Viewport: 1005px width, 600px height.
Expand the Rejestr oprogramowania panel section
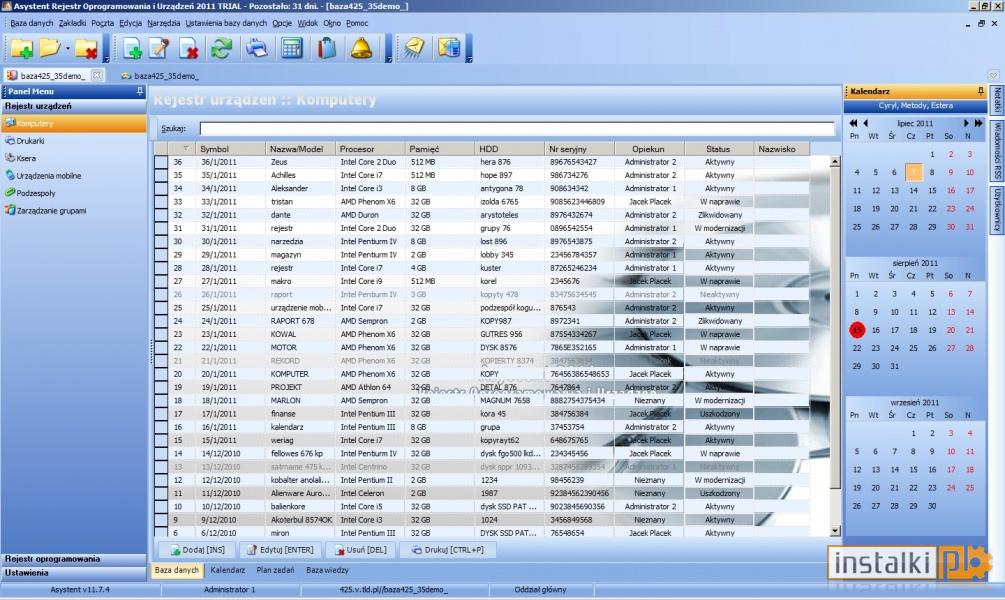pyautogui.click(x=74, y=559)
